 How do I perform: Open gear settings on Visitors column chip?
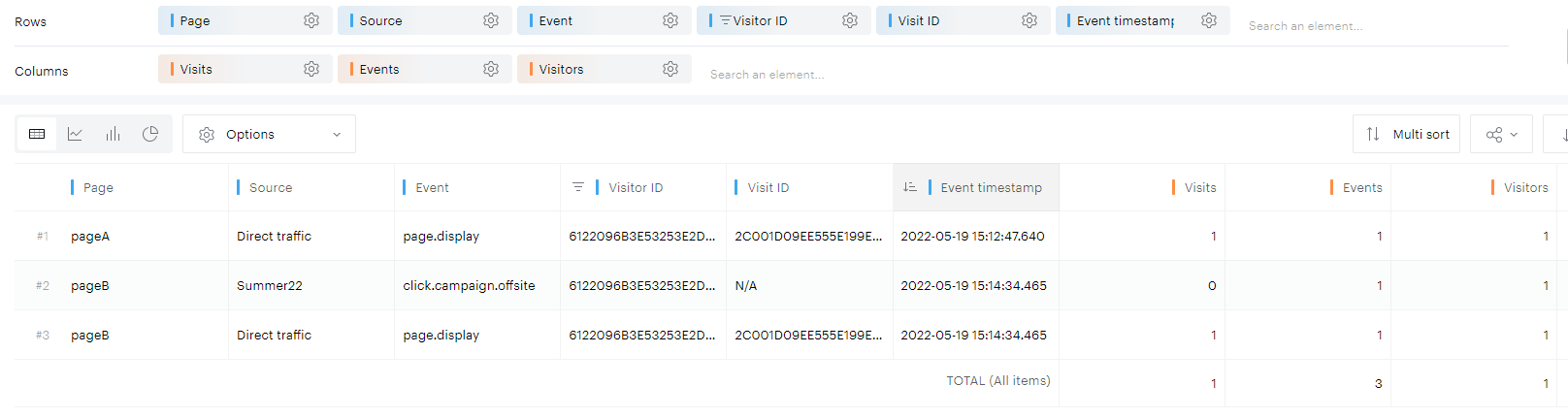click(x=670, y=69)
